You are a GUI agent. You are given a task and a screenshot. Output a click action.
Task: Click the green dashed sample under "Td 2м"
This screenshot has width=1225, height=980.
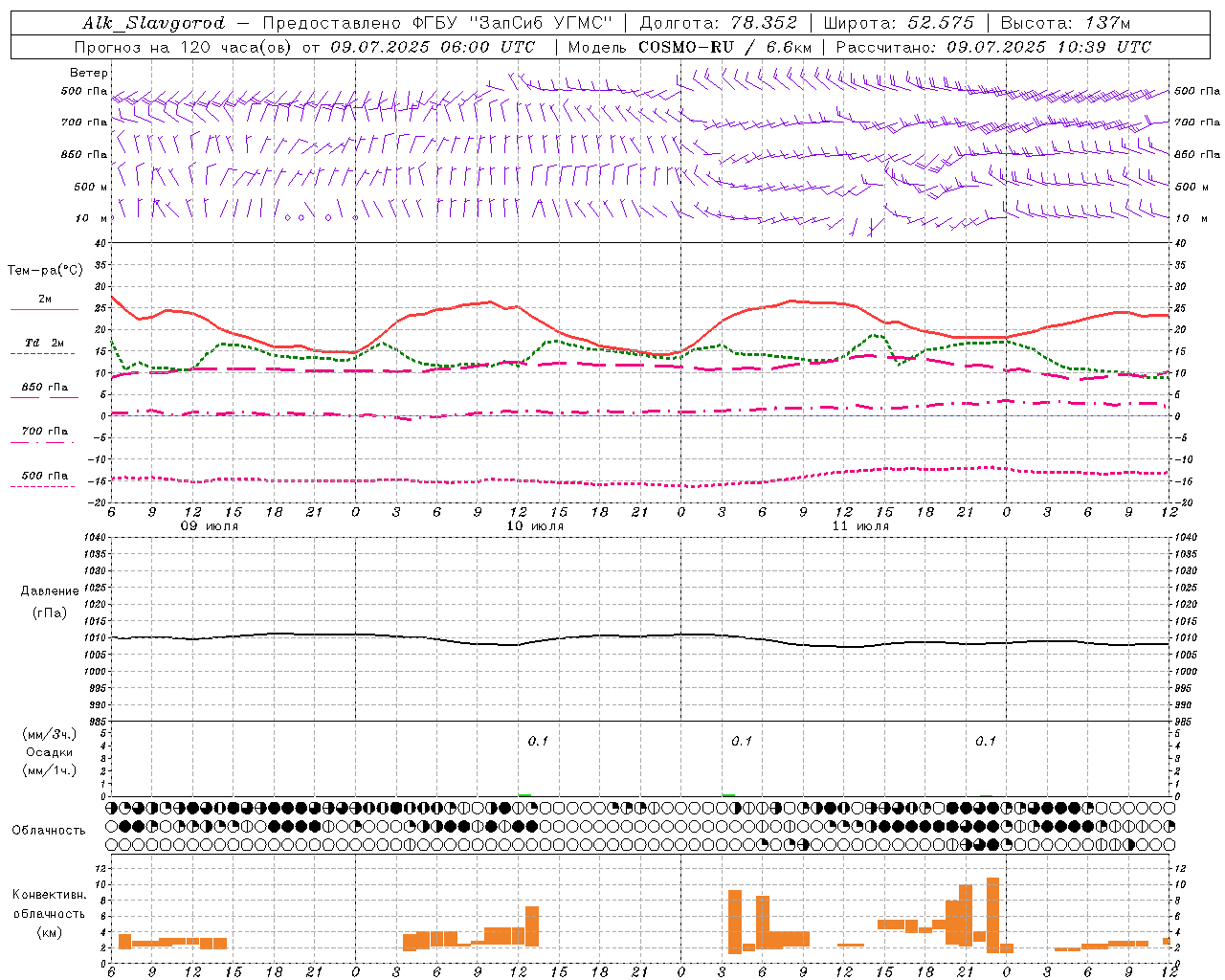coord(42,354)
